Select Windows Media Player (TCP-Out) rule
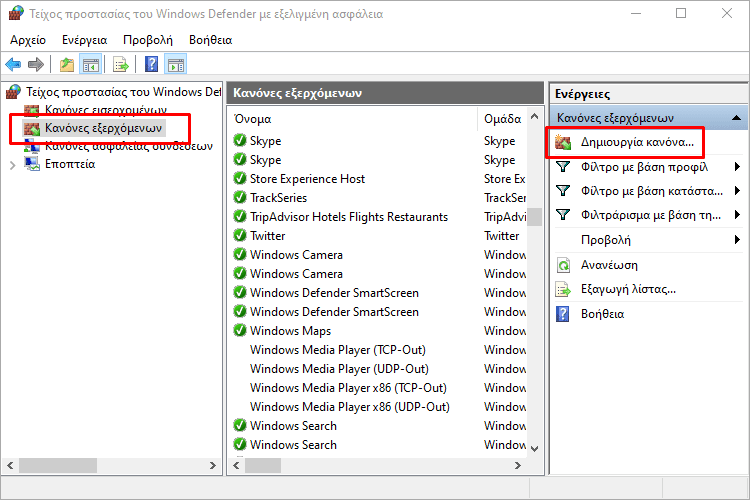The height and width of the screenshot is (500, 750). pos(338,350)
